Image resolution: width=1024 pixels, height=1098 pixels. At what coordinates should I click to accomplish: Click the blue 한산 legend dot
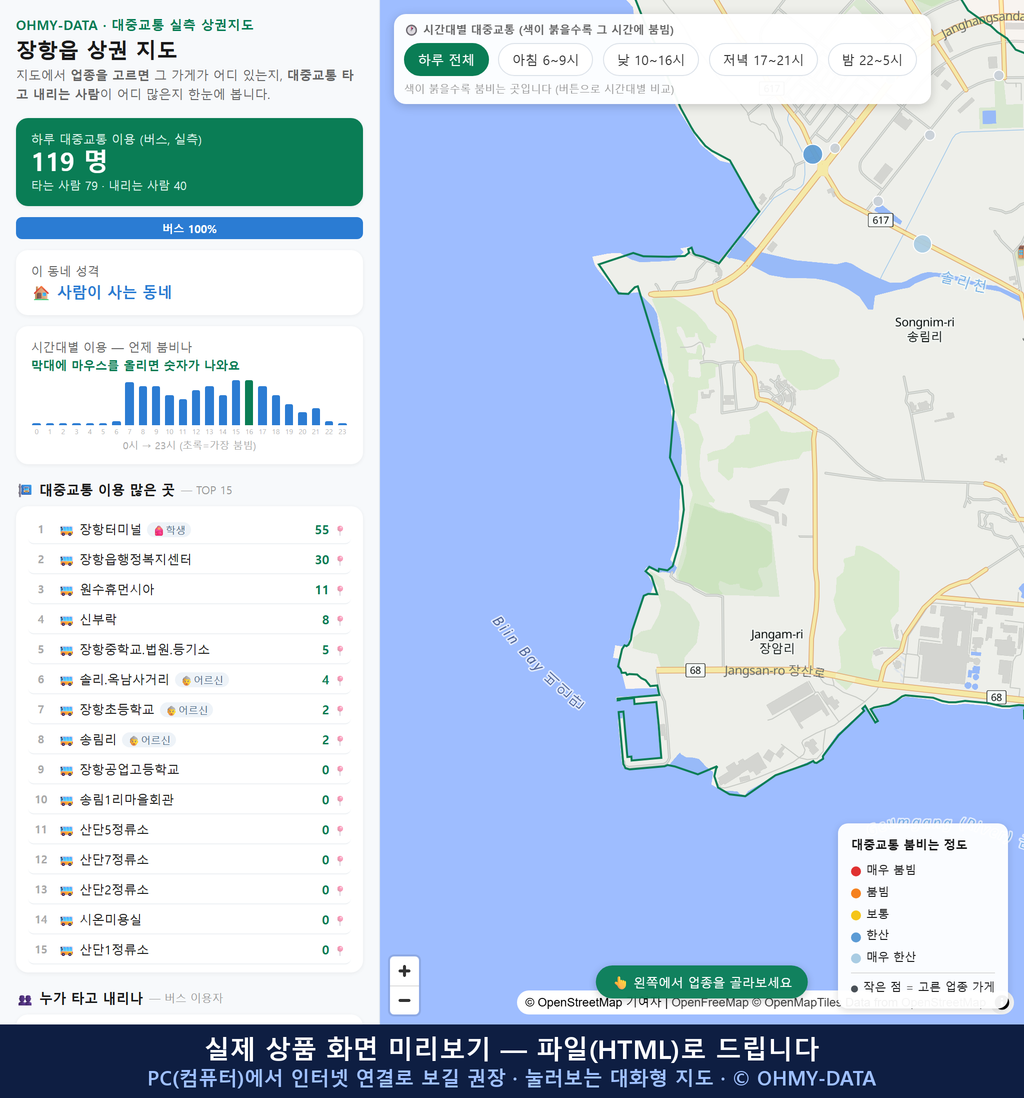[855, 936]
